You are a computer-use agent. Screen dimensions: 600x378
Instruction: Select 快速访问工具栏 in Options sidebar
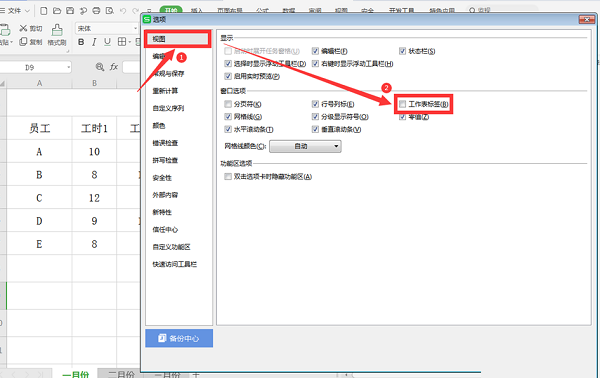pos(174,264)
